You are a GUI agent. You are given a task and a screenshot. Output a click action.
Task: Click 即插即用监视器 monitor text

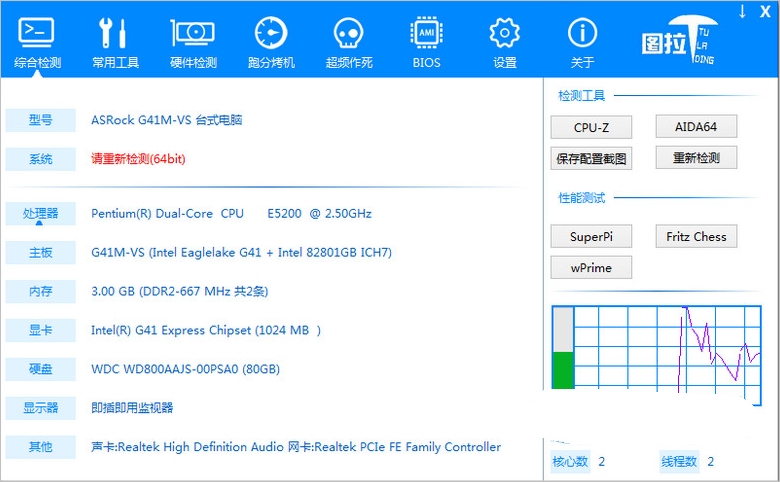(x=132, y=408)
